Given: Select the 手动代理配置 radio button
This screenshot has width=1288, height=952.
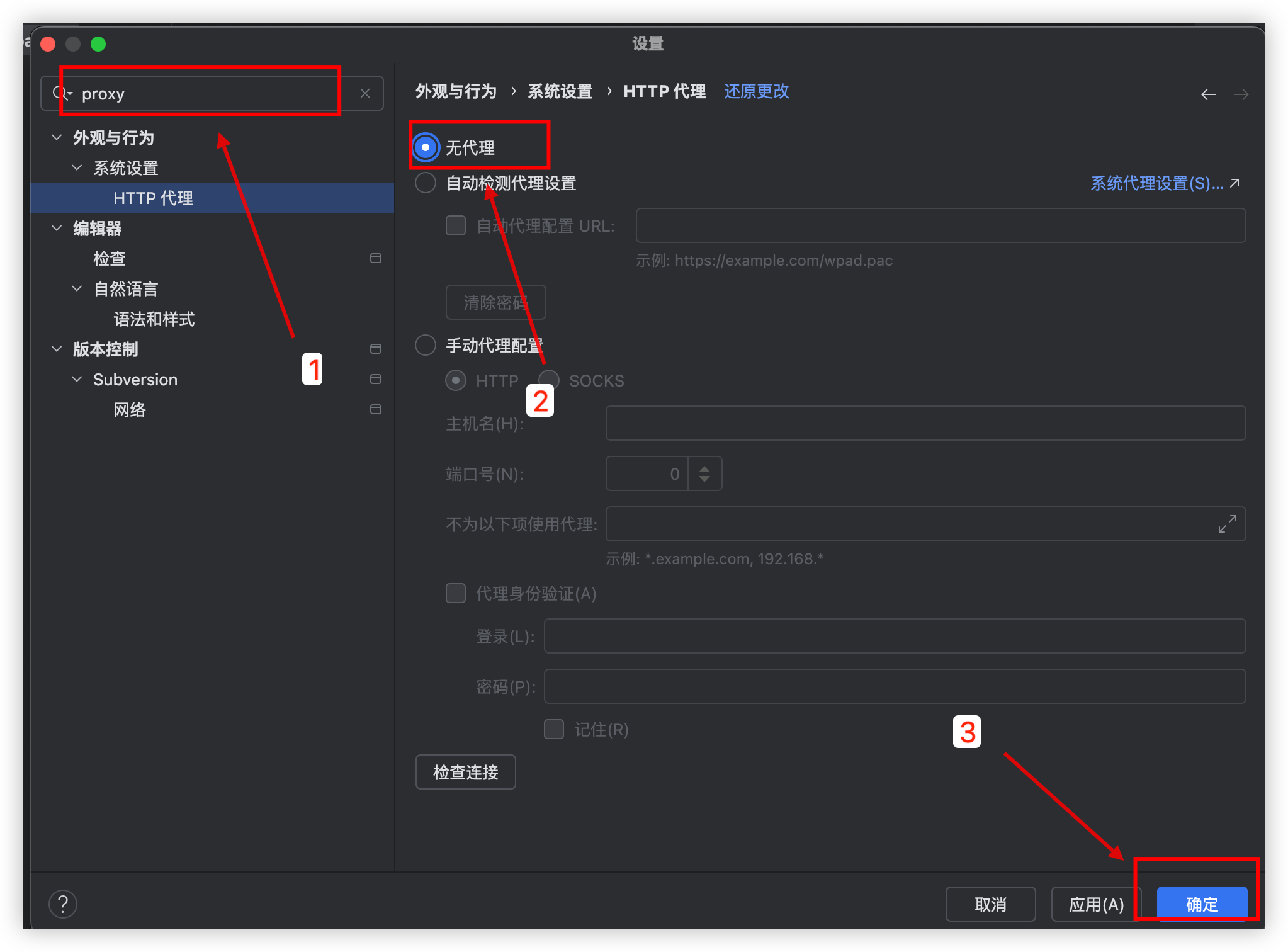Looking at the screenshot, I should tap(426, 345).
